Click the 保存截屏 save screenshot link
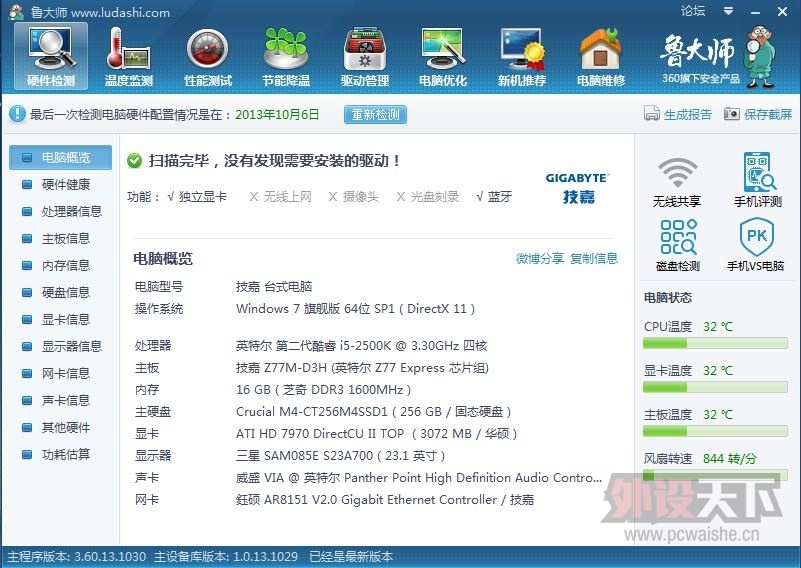801x568 pixels. pos(768,114)
